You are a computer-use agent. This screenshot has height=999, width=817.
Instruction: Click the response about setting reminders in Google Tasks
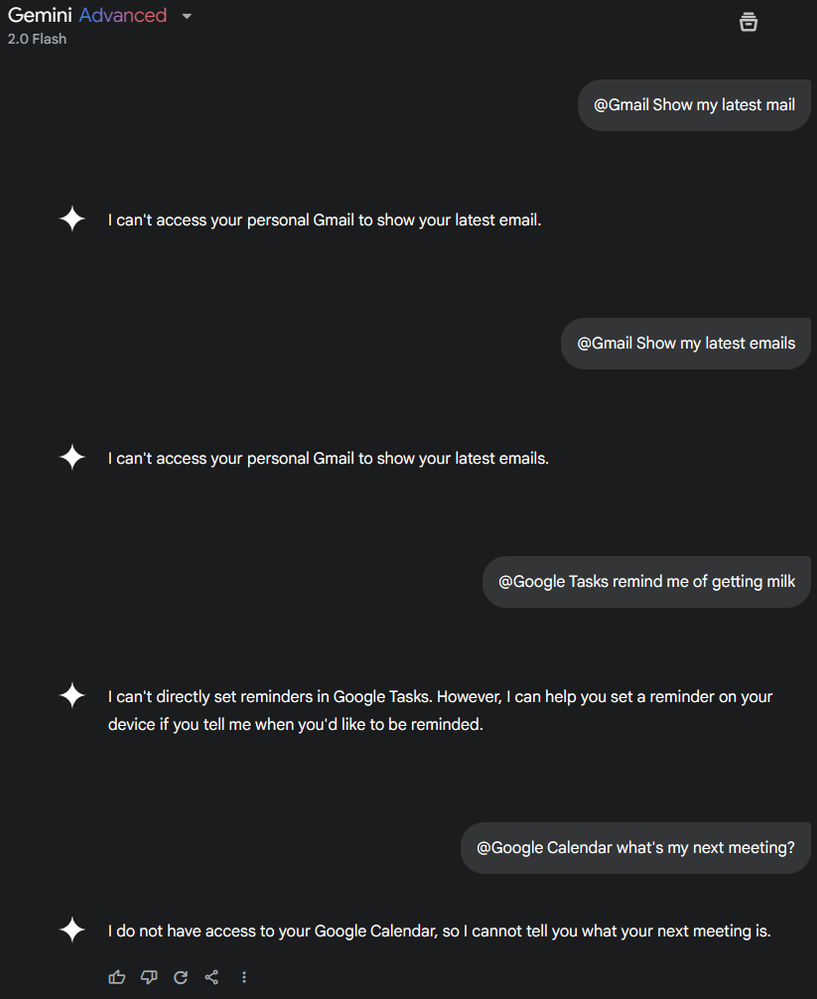pos(440,710)
